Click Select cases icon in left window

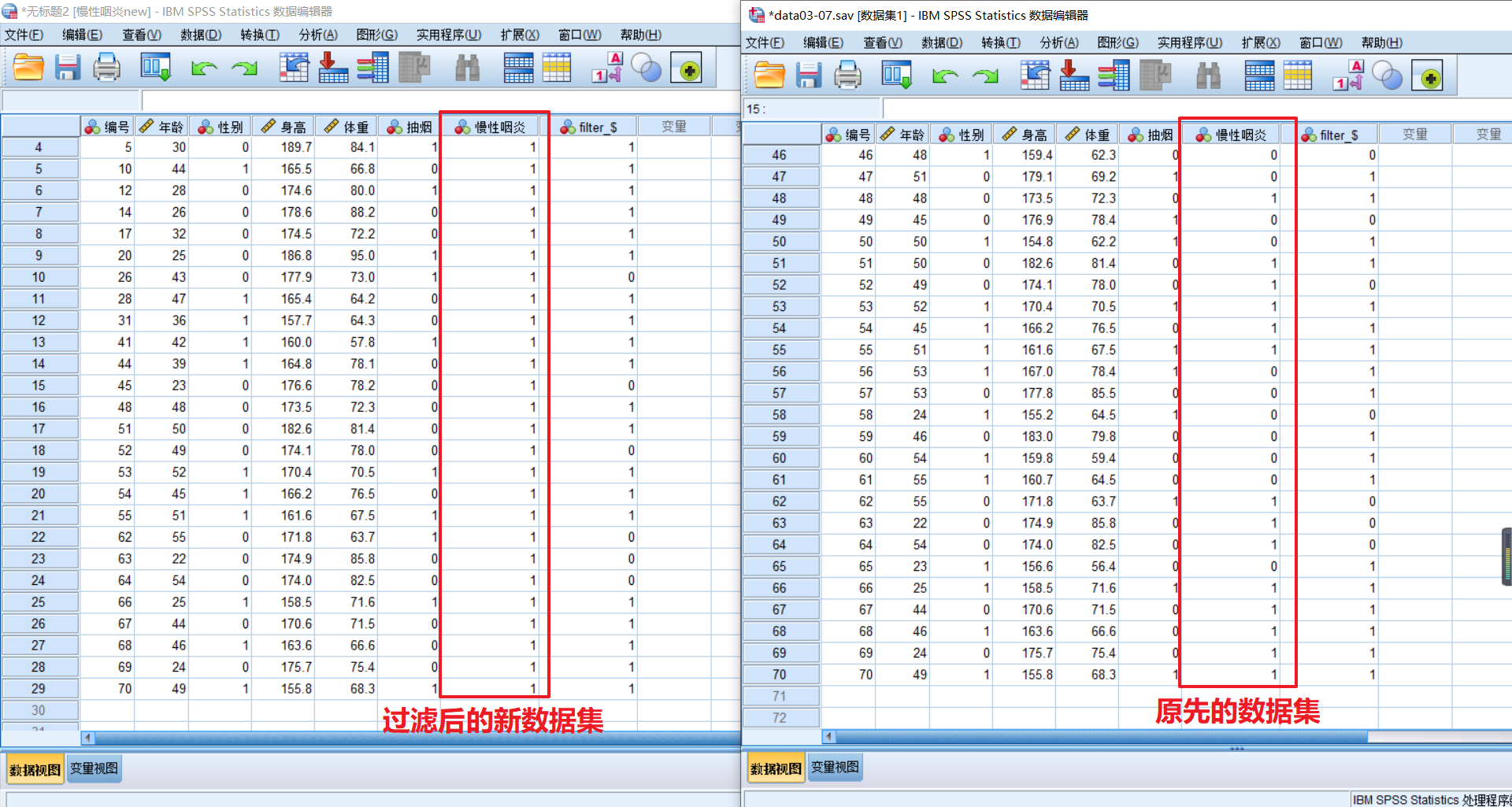[556, 68]
